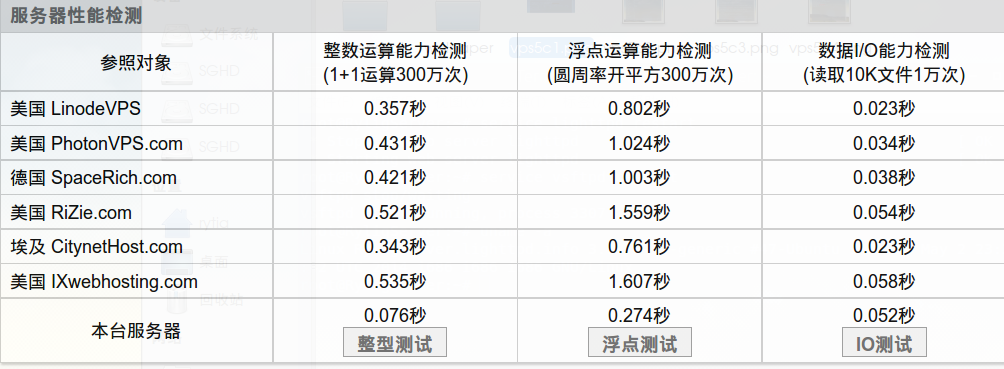Click this server's 0.076秒 integer result
The width and height of the screenshot is (1004, 369).
395,315
